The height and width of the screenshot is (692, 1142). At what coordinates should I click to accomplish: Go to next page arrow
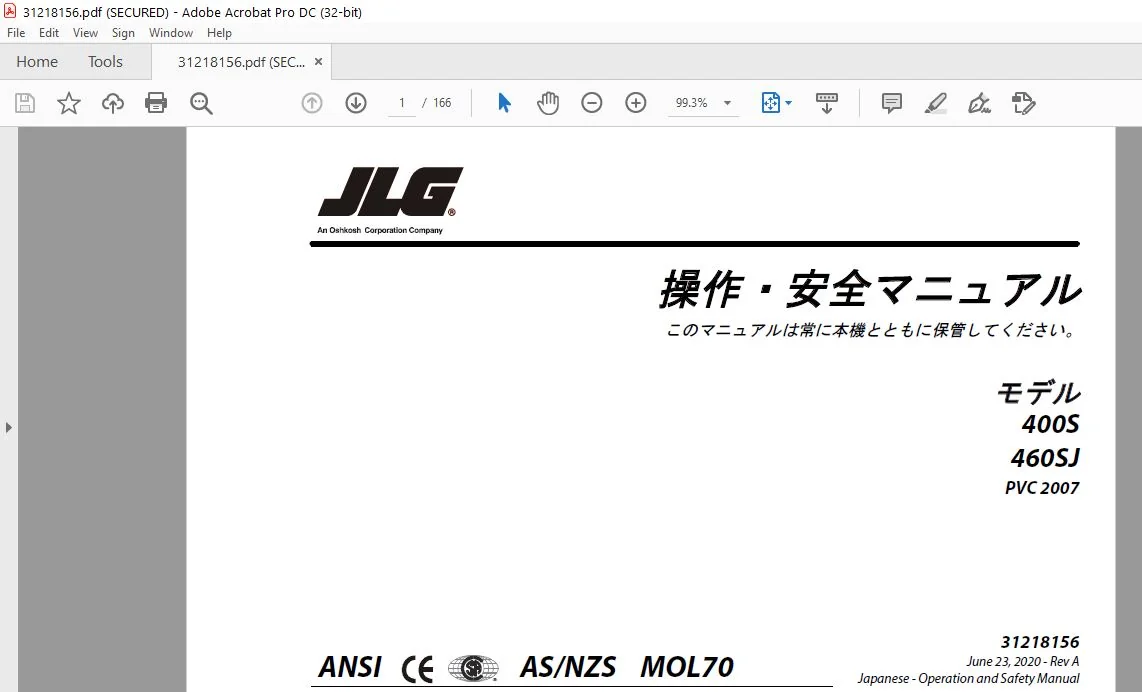pos(355,103)
